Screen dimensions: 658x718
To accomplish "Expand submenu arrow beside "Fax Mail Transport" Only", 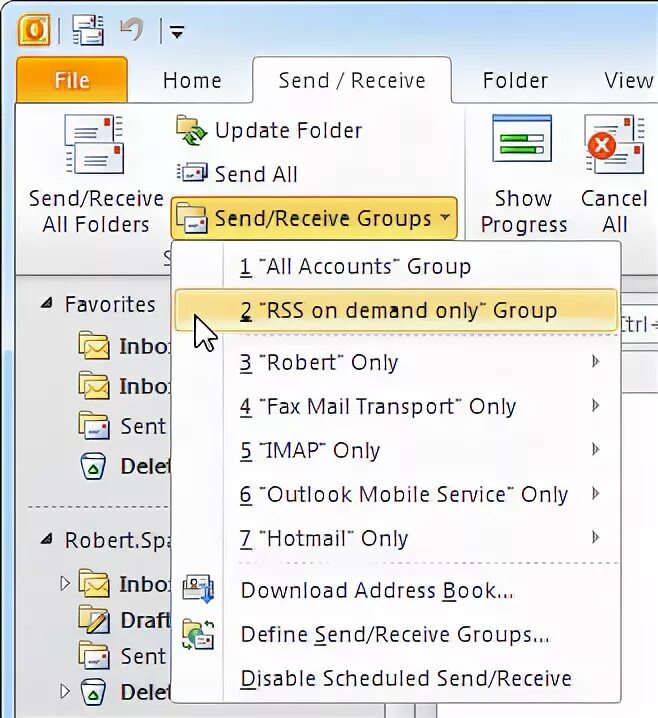I will (x=595, y=406).
